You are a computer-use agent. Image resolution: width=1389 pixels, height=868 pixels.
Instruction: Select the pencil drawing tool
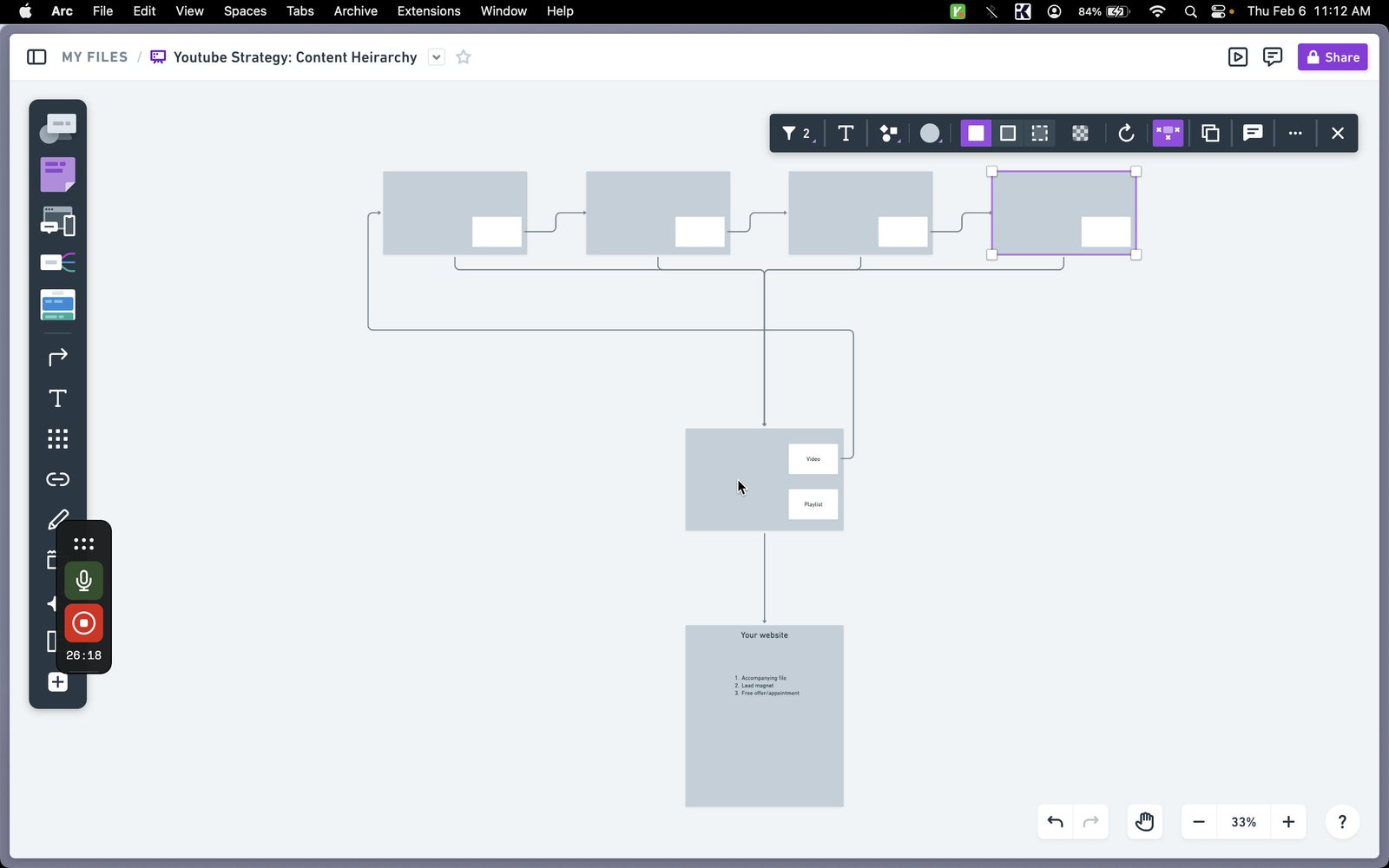[57, 520]
